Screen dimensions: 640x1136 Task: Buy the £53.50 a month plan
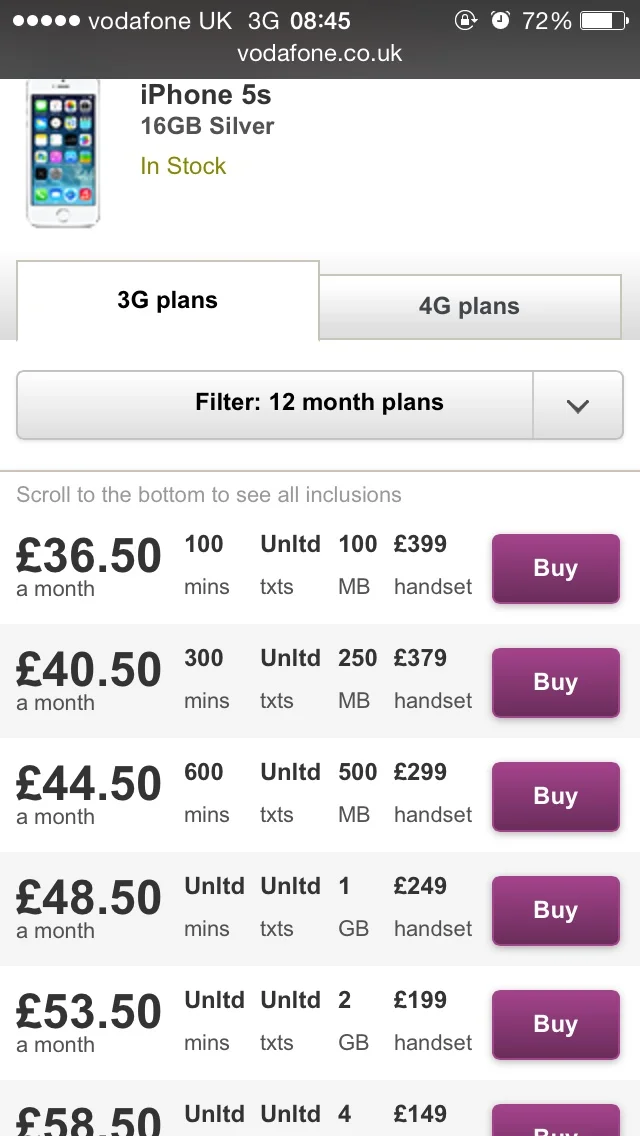pyautogui.click(x=556, y=1024)
